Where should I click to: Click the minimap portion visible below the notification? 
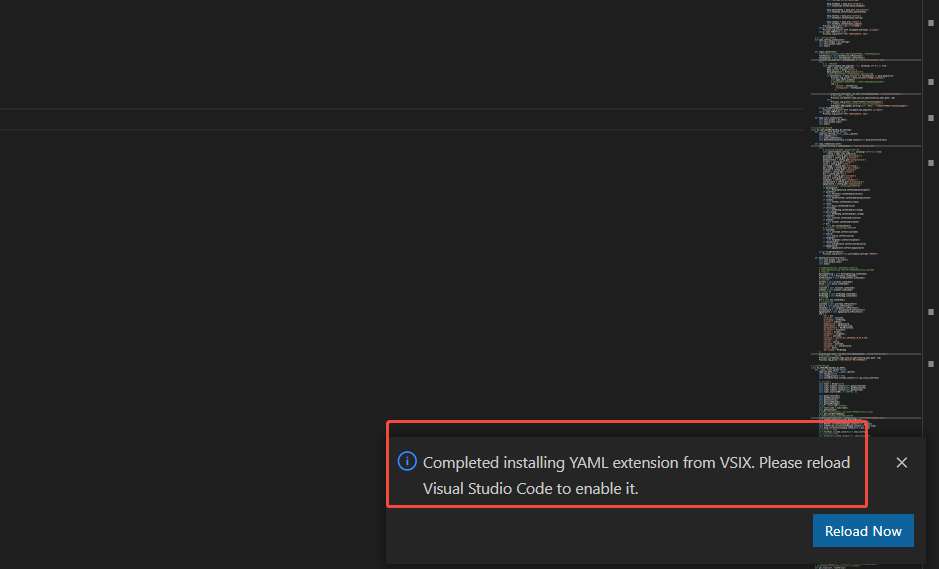[x=844, y=566]
